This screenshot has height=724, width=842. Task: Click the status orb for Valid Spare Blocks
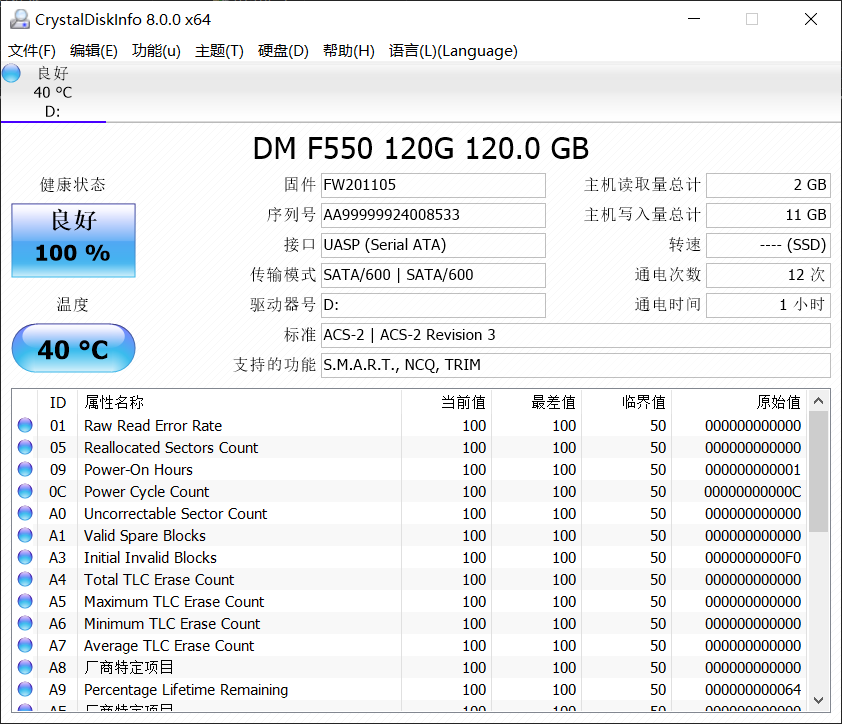25,535
